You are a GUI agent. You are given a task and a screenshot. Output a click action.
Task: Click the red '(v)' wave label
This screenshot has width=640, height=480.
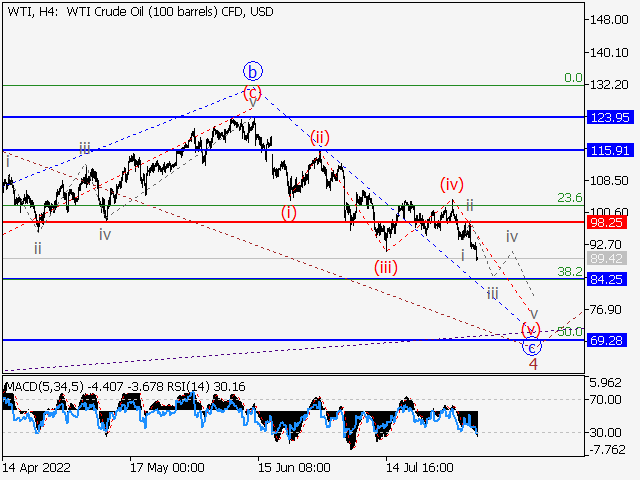531,329
